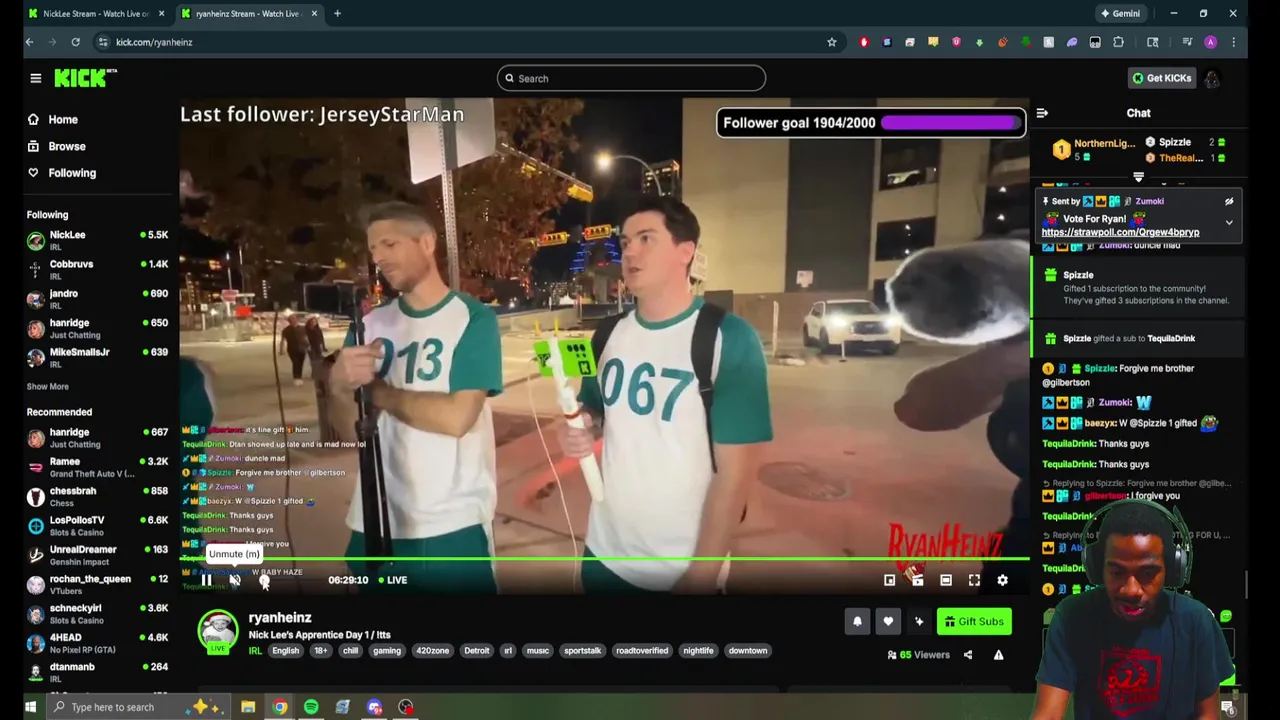The width and height of the screenshot is (1280, 720).
Task: Open Chrome three-dot menu
Action: tap(1233, 42)
